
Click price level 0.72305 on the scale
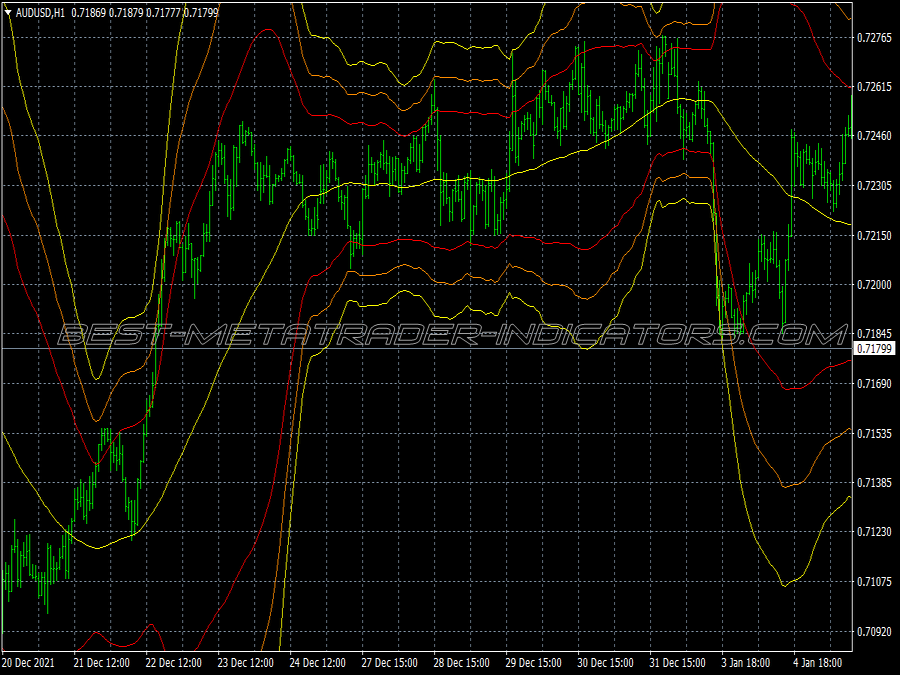click(x=874, y=185)
